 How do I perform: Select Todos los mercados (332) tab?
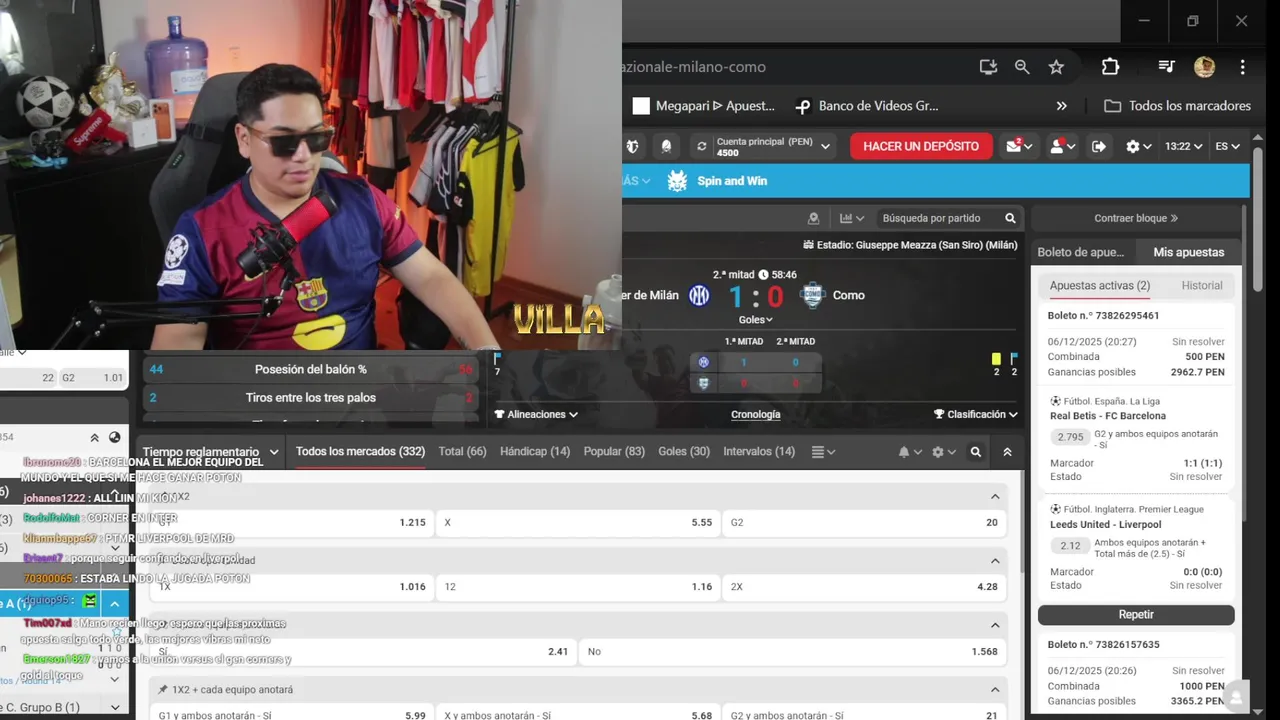[360, 452]
